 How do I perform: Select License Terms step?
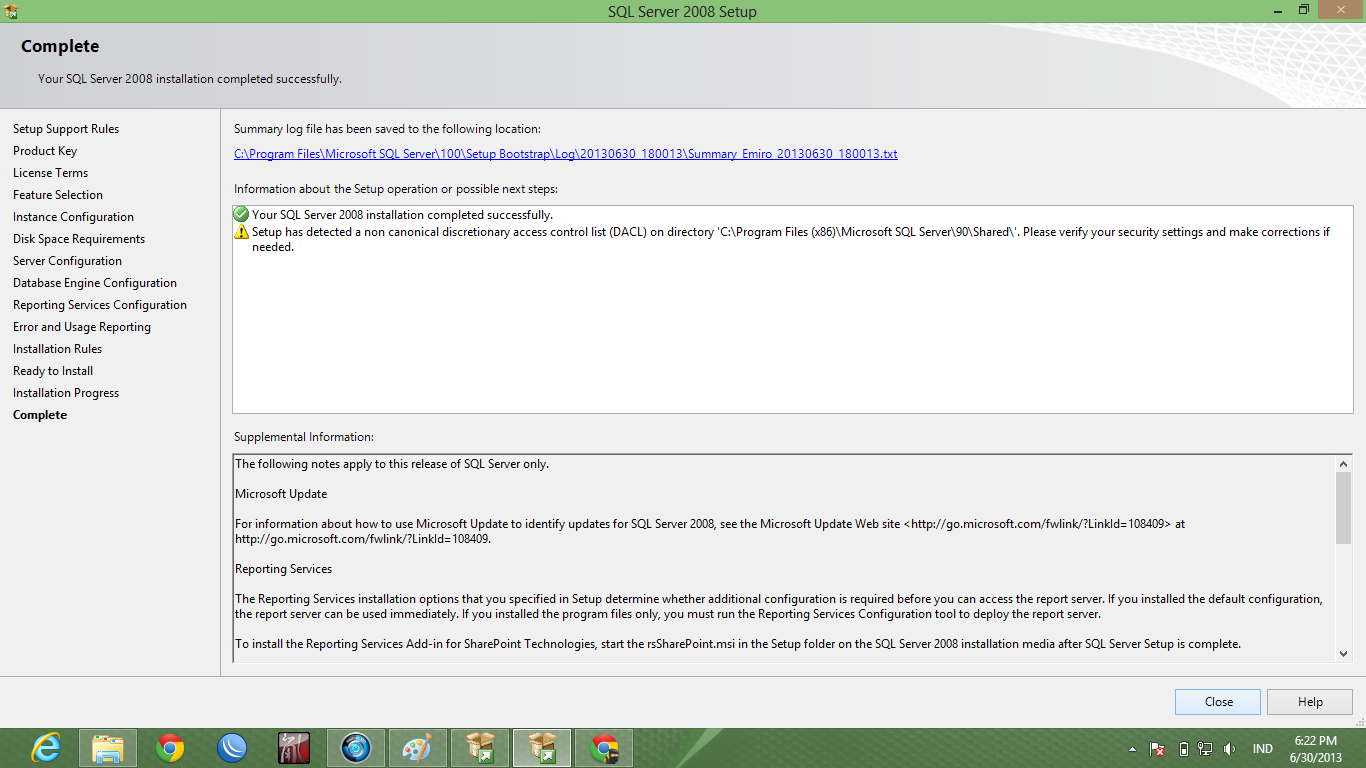51,173
